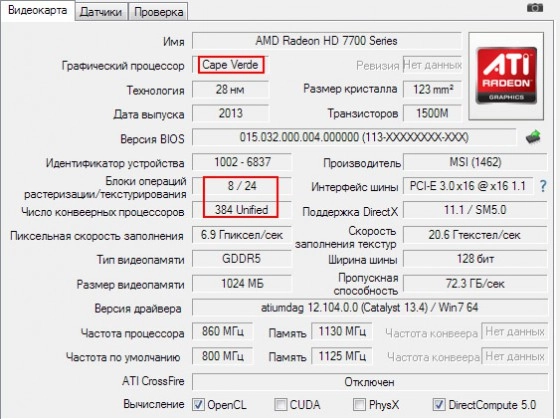The width and height of the screenshot is (560, 419).
Task: Click the Версия драйвера label
Action: 138,309
